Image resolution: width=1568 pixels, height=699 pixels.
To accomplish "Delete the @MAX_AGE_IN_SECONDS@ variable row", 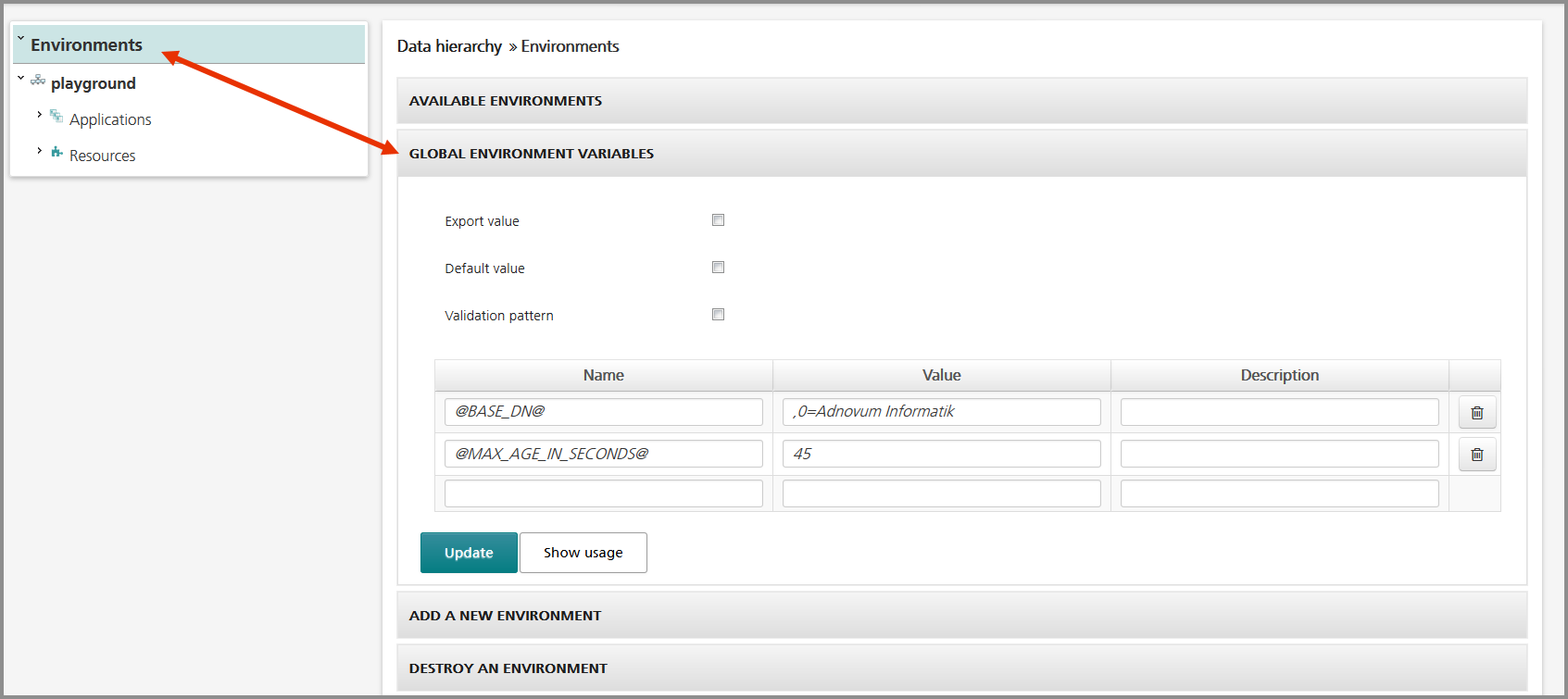I will click(1477, 455).
